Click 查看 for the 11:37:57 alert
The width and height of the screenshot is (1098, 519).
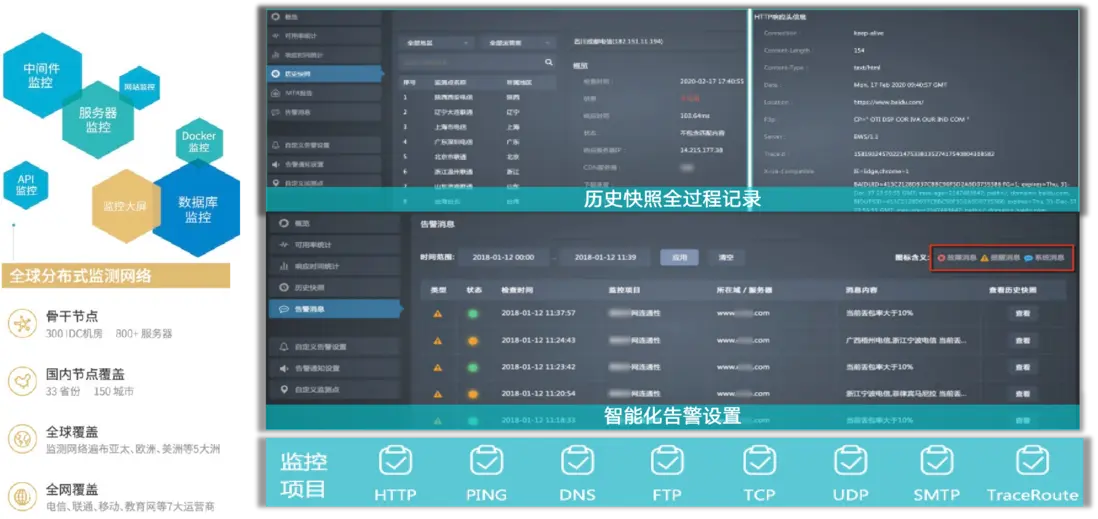coord(1023,313)
